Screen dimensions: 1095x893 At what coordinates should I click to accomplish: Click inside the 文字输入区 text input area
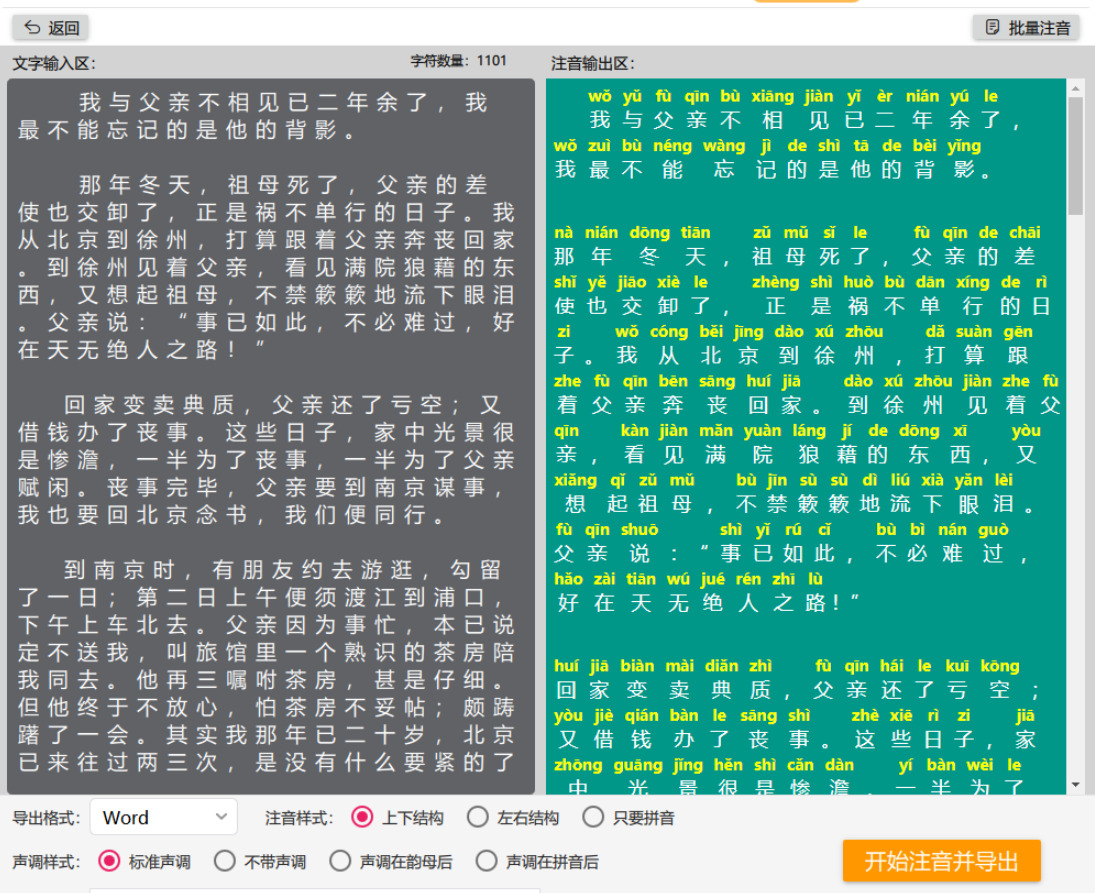[x=271, y=436]
